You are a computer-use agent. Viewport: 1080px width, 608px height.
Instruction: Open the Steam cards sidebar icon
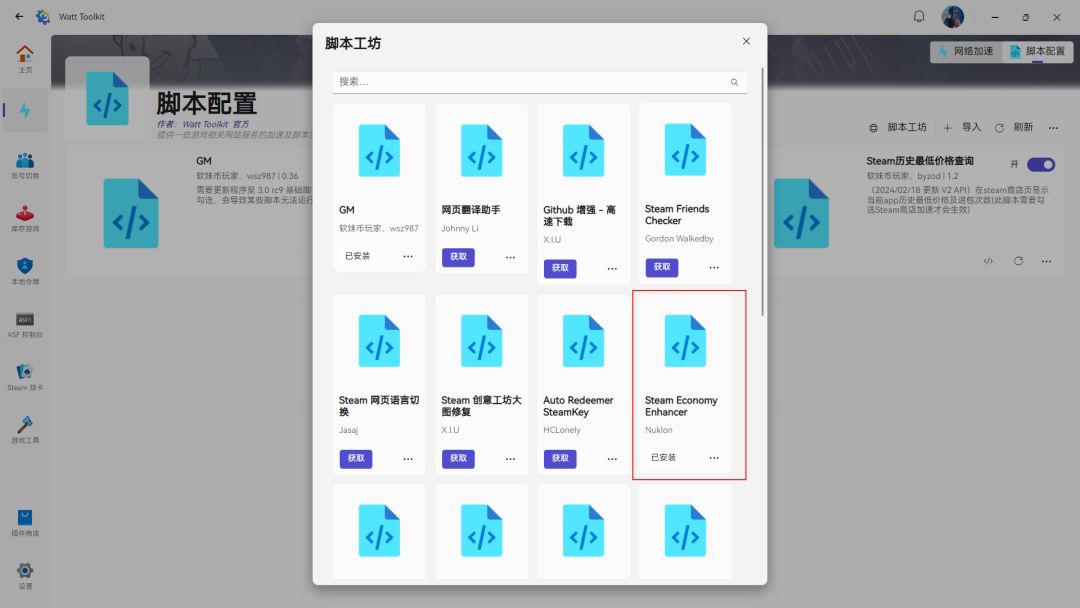(x=25, y=377)
